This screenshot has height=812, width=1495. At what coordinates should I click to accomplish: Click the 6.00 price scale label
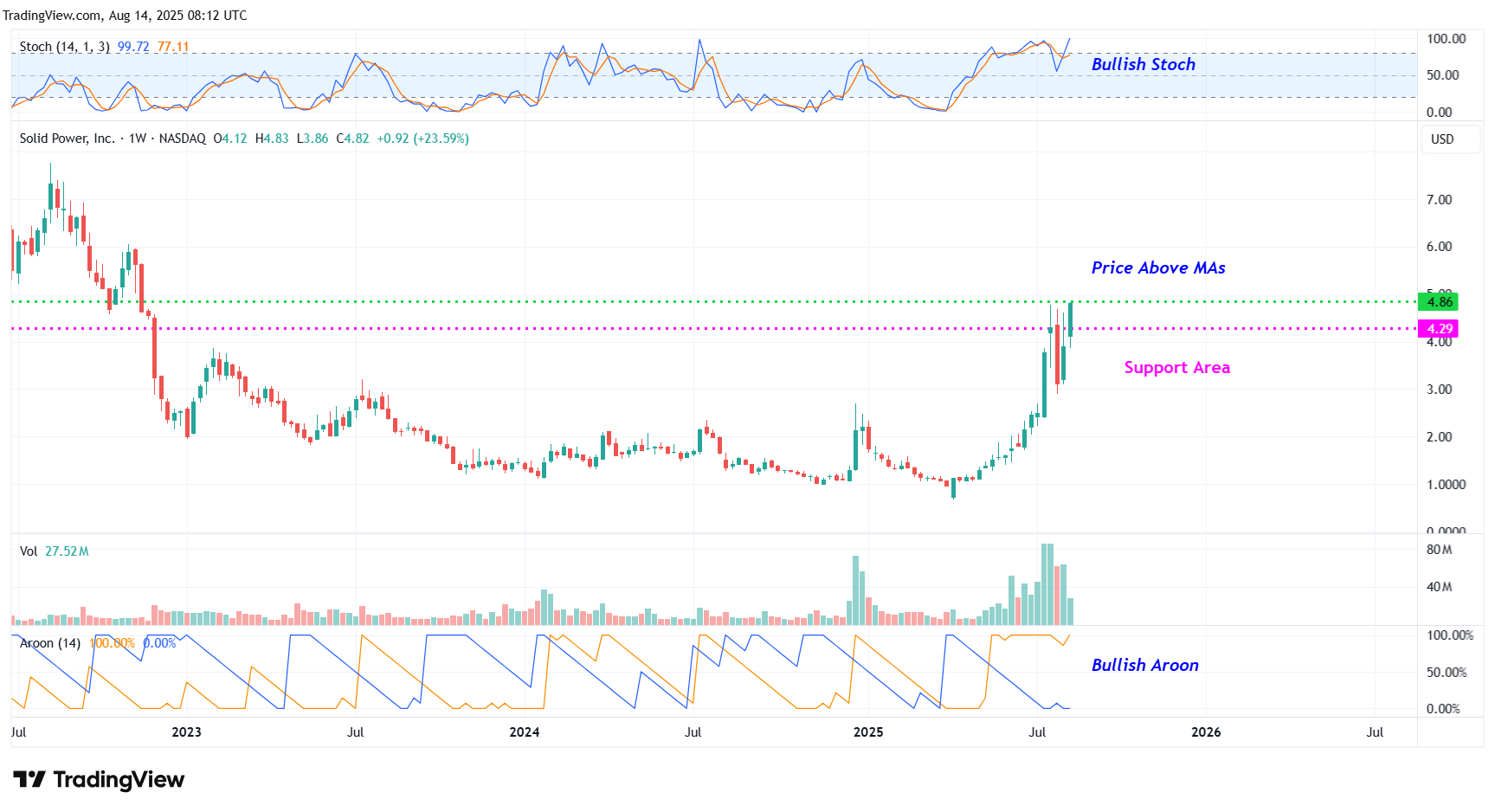pos(1439,247)
